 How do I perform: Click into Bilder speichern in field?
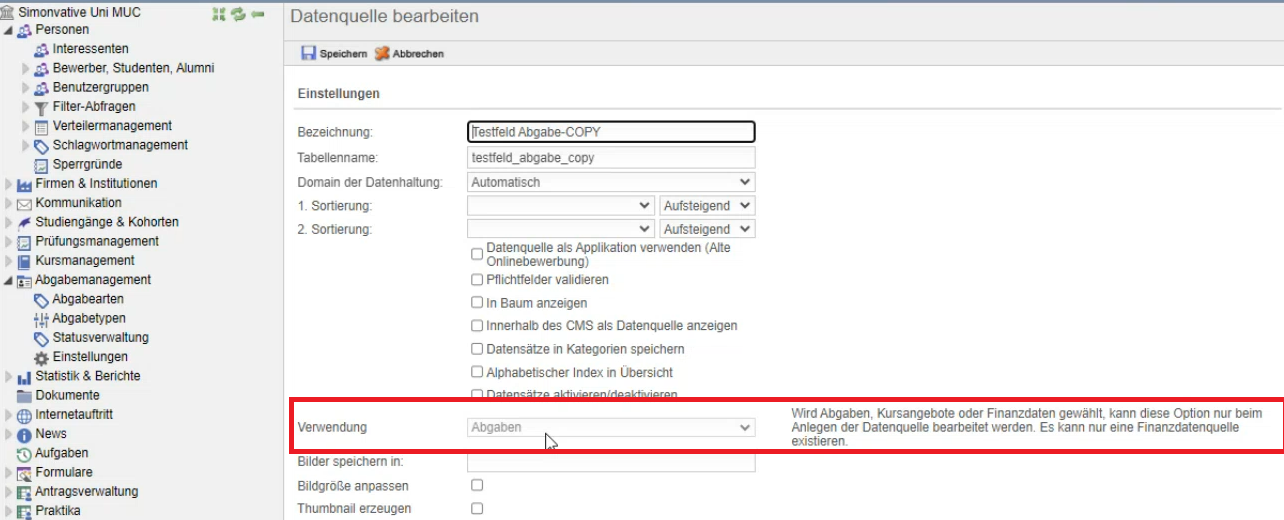click(x=611, y=462)
